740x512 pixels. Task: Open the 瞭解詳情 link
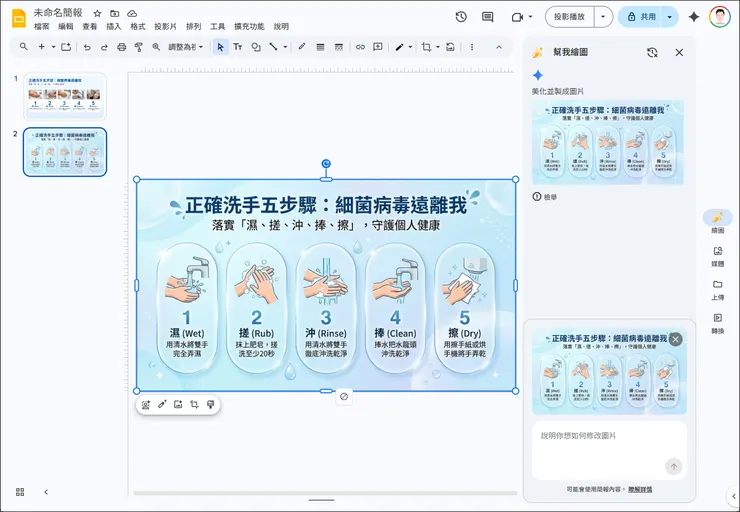click(640, 489)
